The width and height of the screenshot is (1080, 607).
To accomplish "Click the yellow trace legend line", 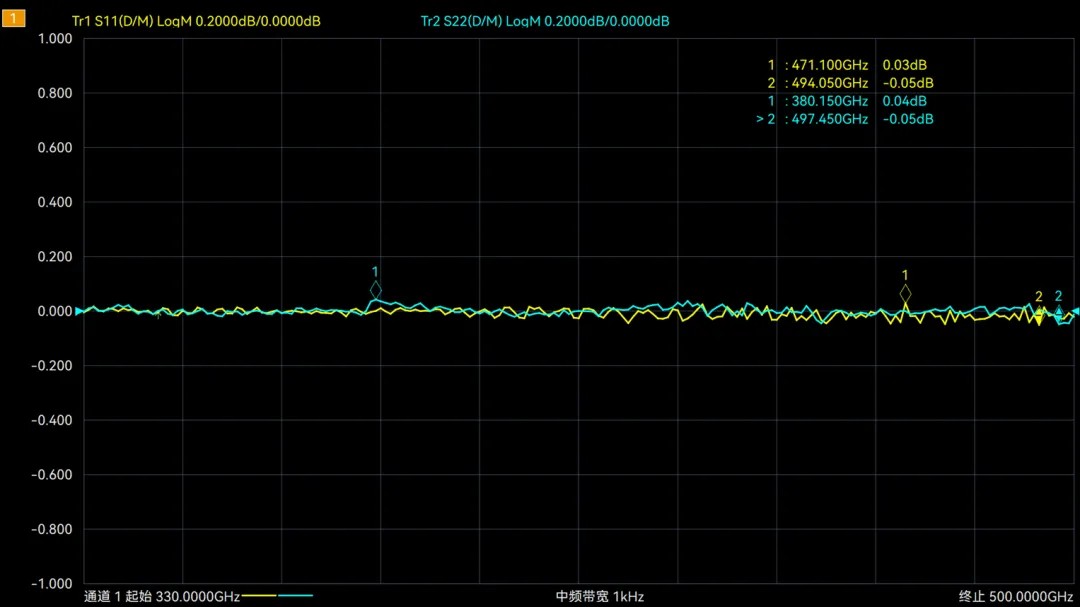I will [x=259, y=596].
